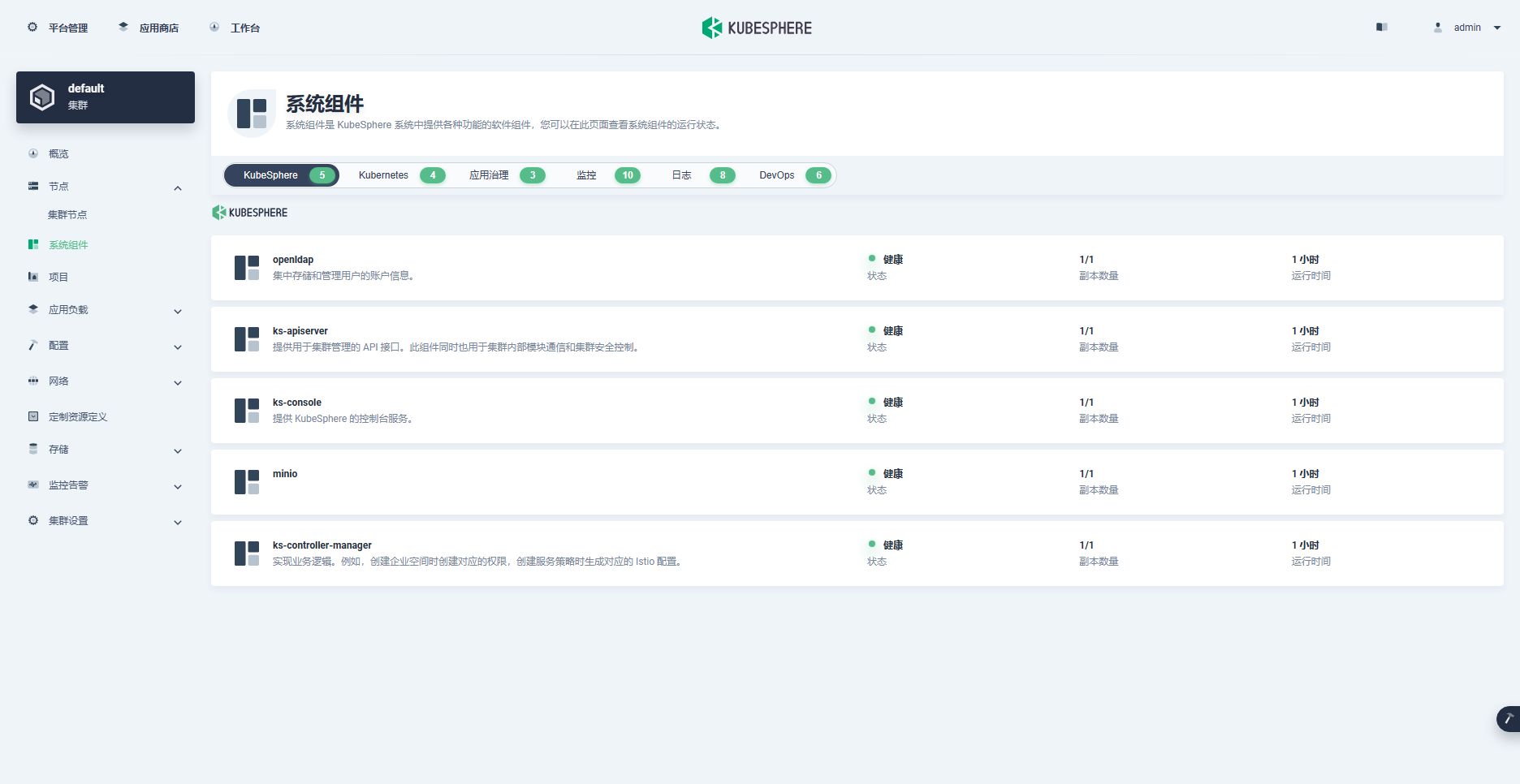Click the admin user avatar icon
Viewport: 1520px width, 784px height.
click(1437, 27)
